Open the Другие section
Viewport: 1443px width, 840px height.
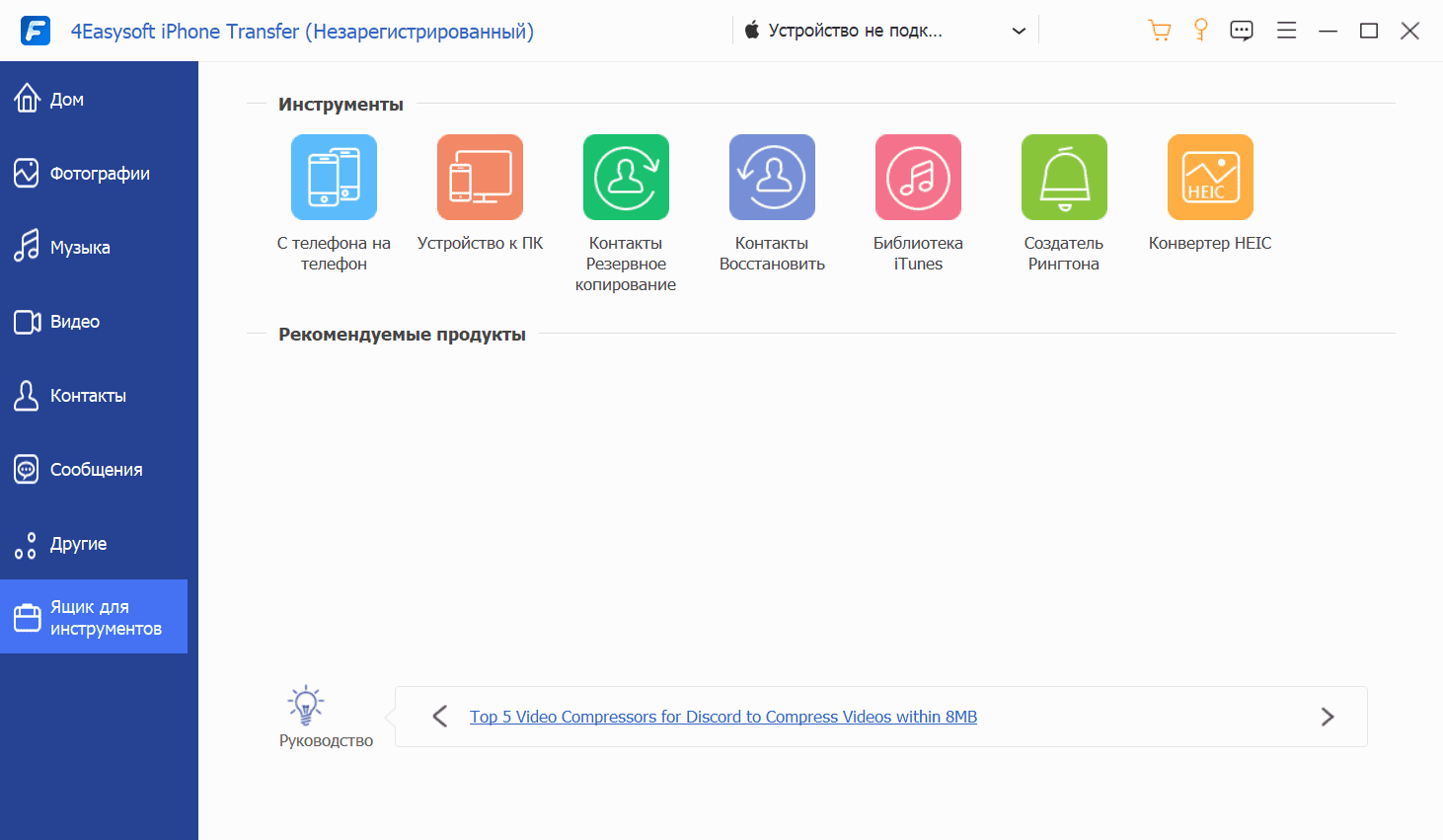point(94,543)
